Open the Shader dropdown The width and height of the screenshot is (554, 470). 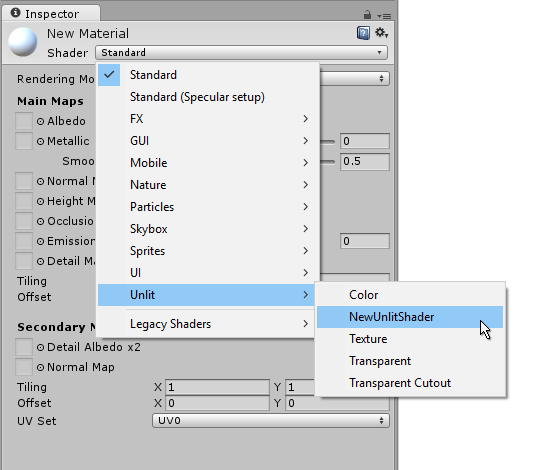coord(241,53)
